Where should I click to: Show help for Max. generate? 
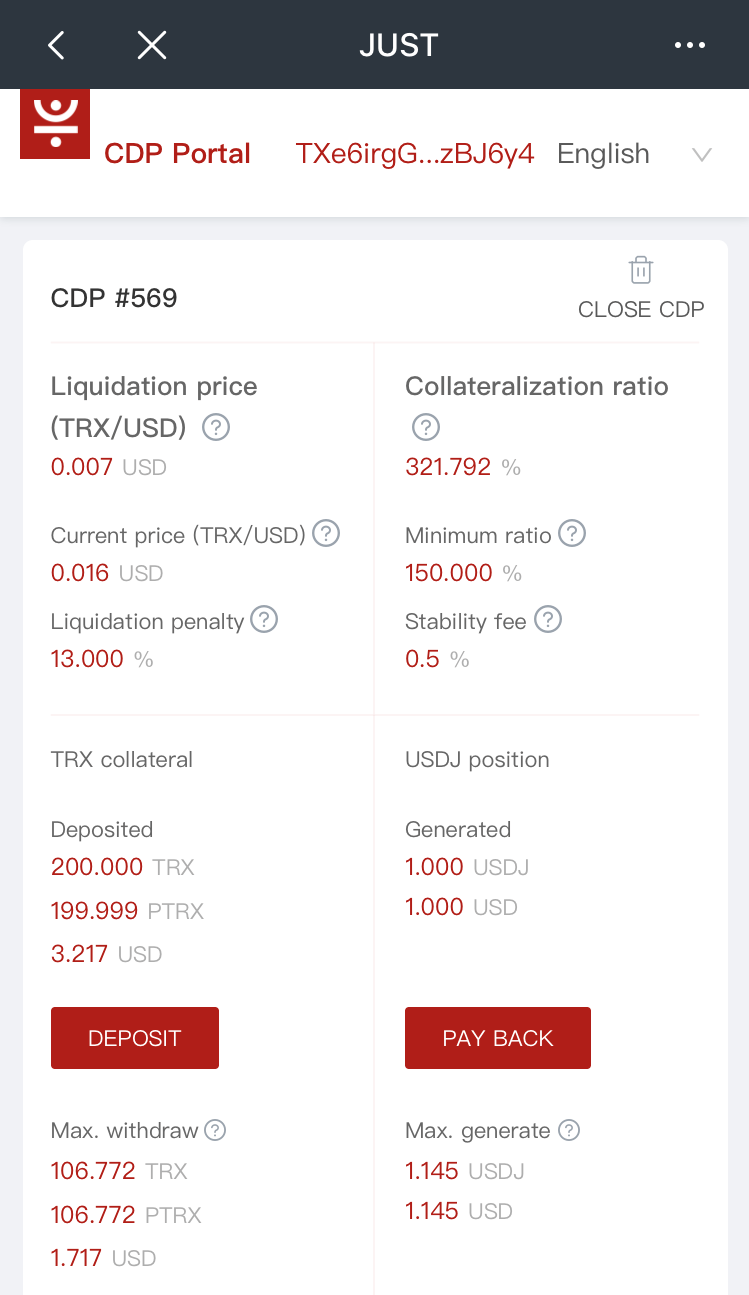tap(569, 1130)
